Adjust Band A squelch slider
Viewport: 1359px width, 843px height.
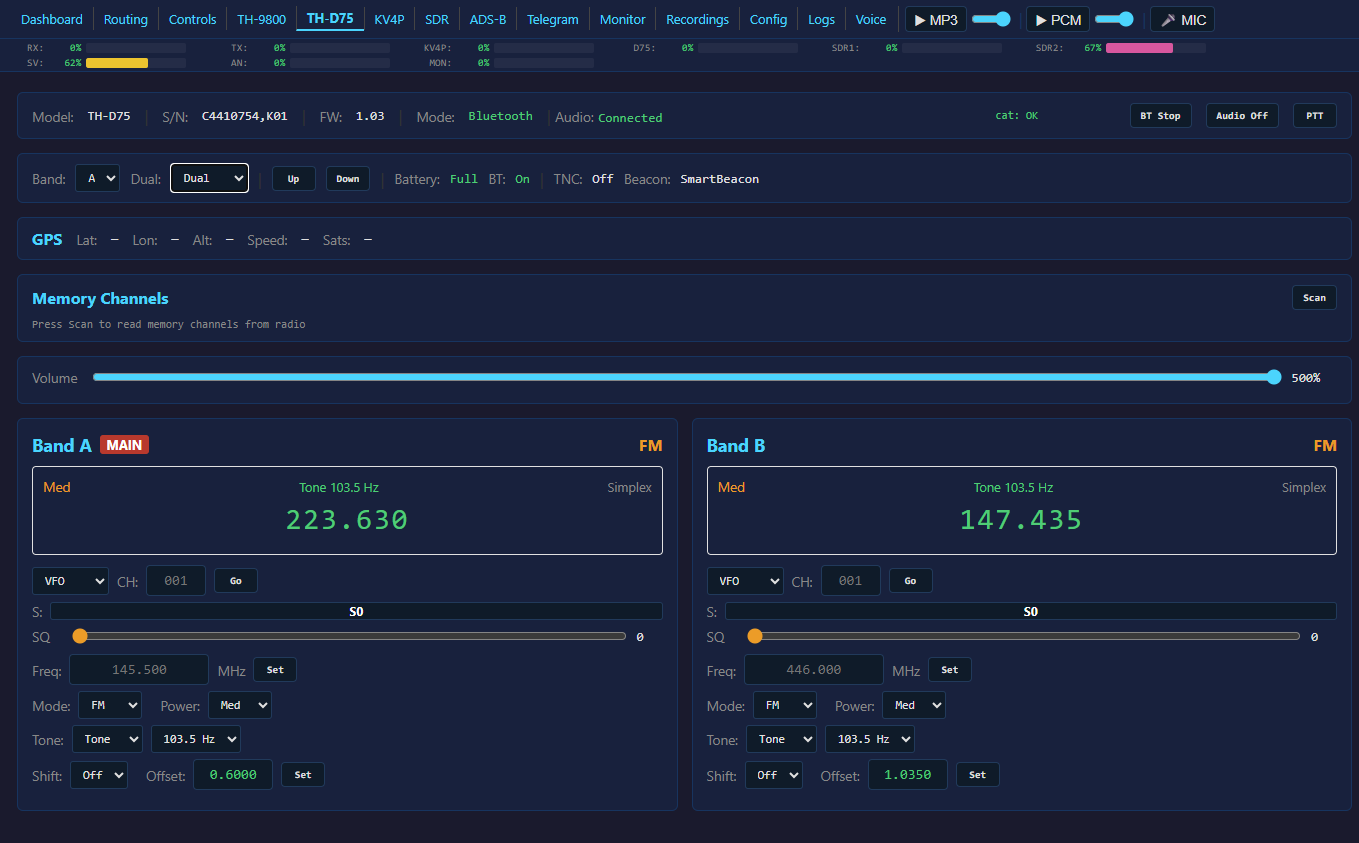(349, 636)
